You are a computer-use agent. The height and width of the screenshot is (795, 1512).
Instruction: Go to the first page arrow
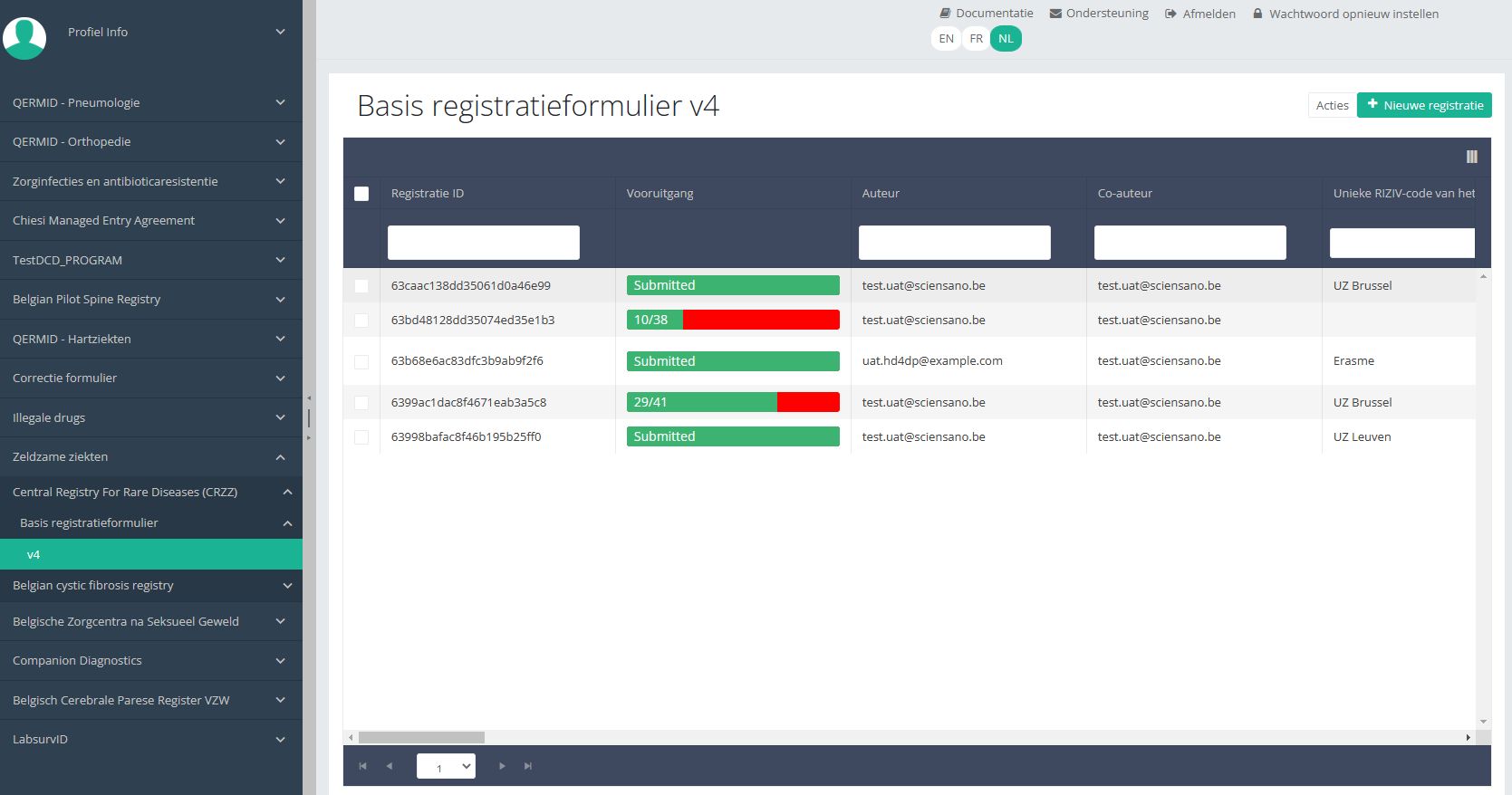362,766
